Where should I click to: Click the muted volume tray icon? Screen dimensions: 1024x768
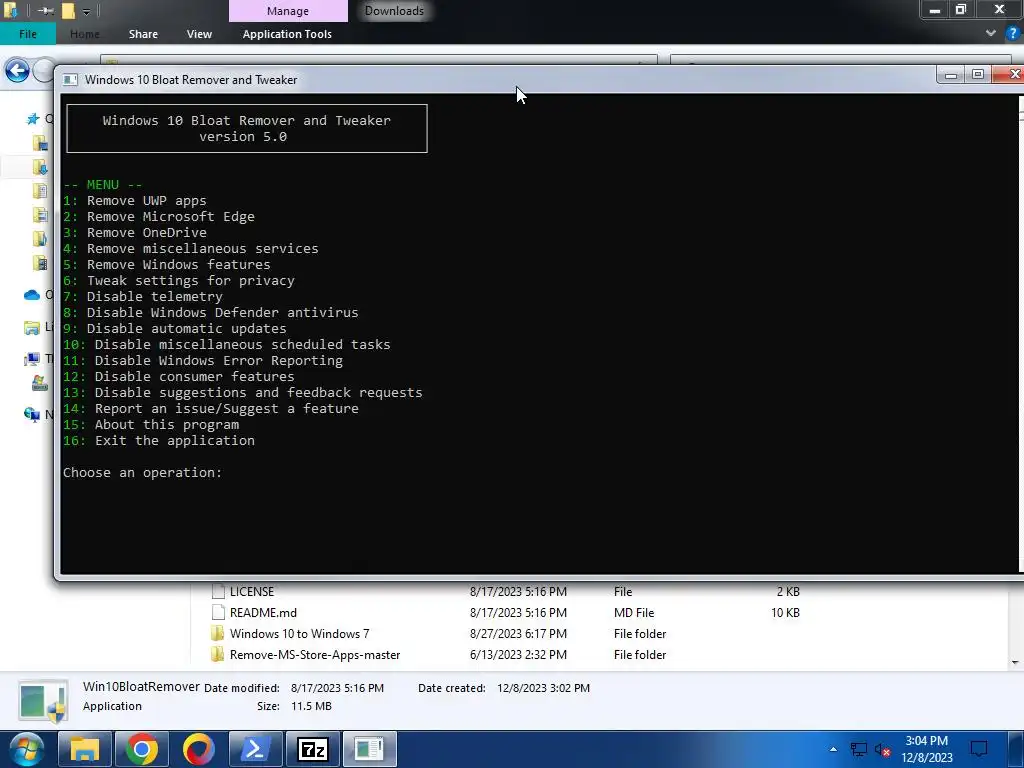pyautogui.click(x=882, y=750)
